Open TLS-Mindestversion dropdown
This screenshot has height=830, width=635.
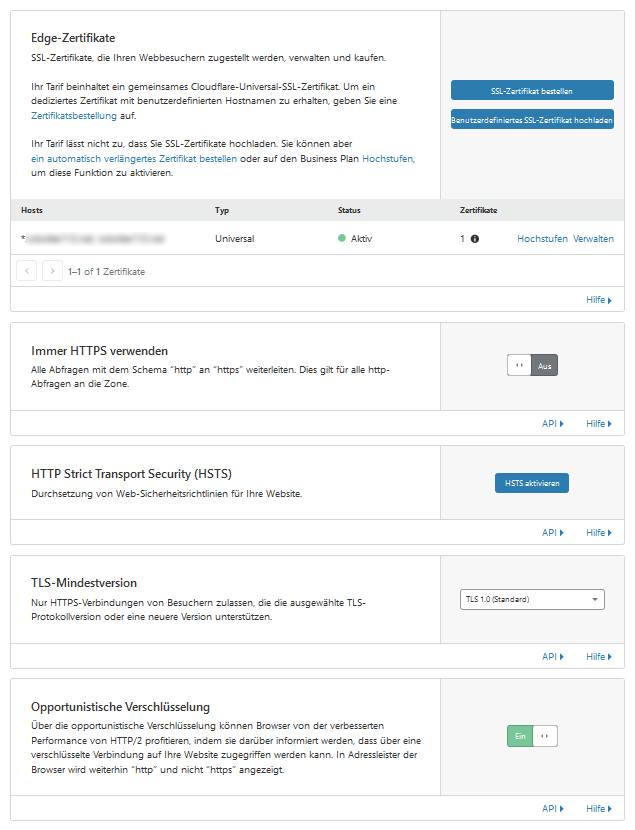pyautogui.click(x=532, y=599)
